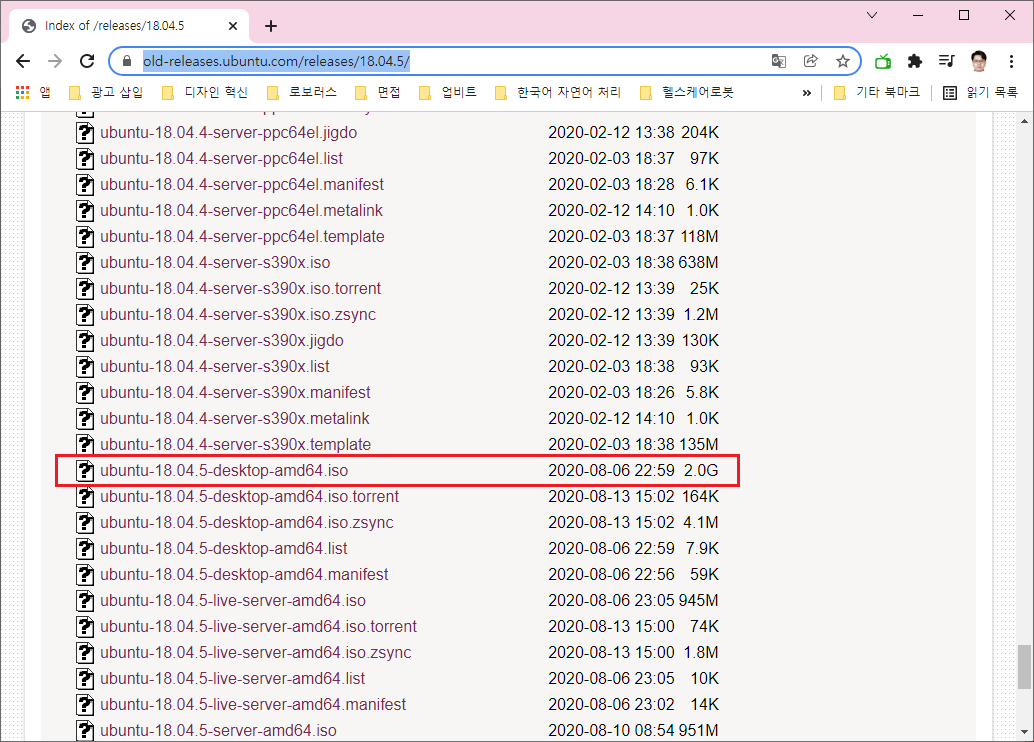
Task: Click the globe favicon on the tab
Action: (x=28, y=26)
